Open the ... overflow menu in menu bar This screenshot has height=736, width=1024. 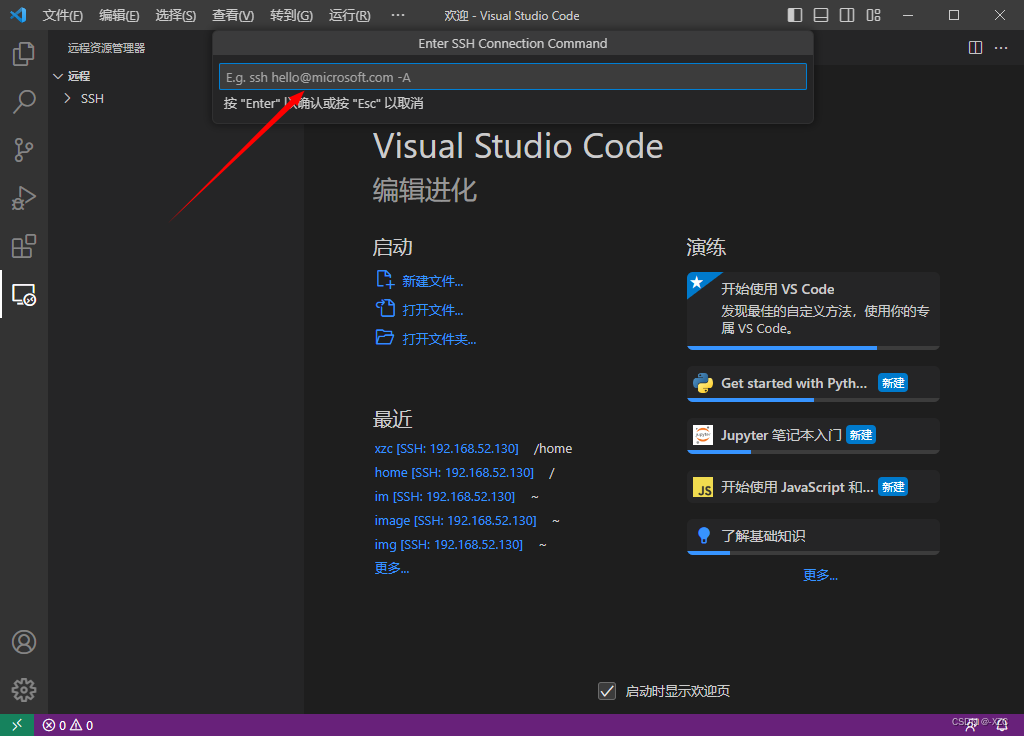coord(397,15)
